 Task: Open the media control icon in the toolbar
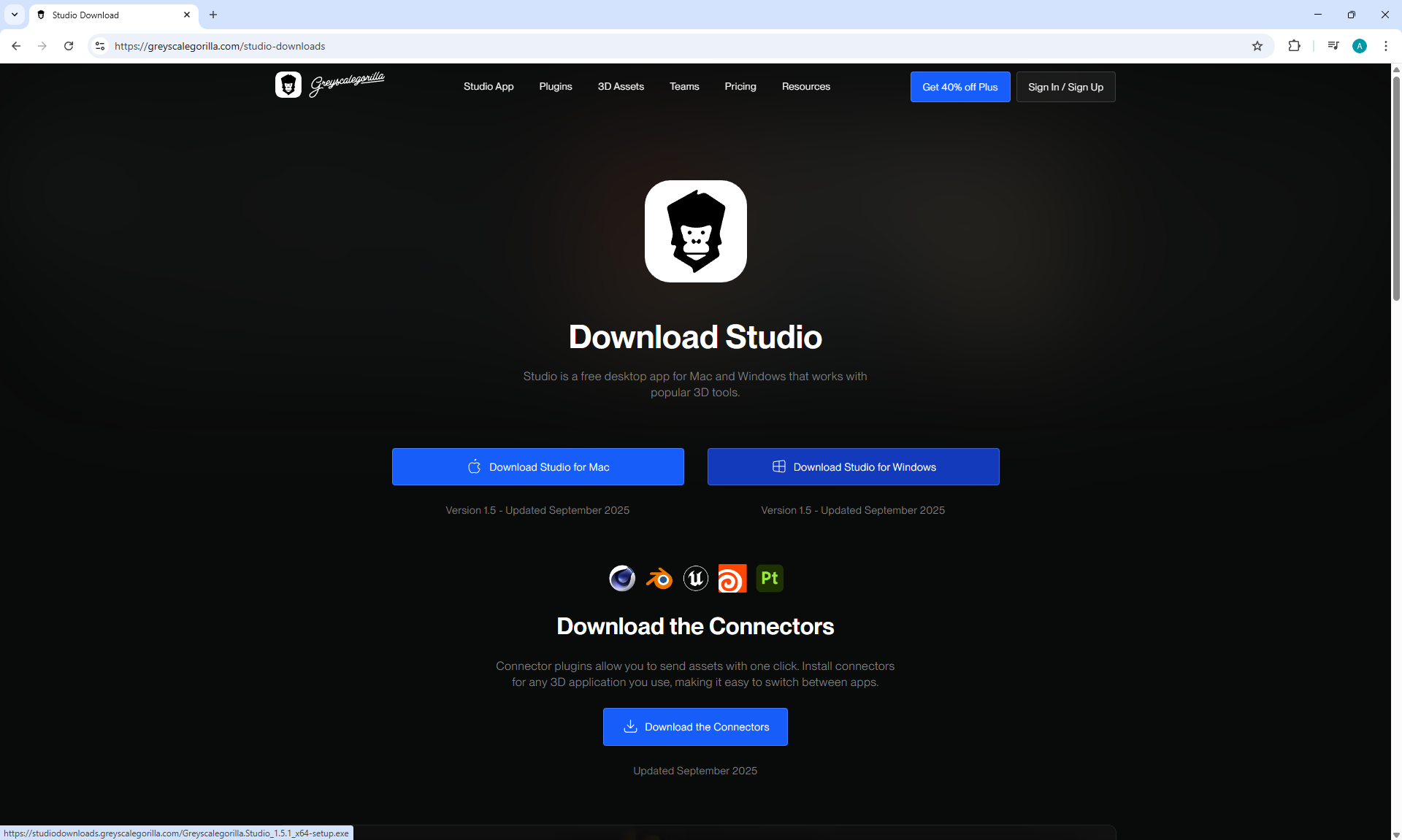1333,46
